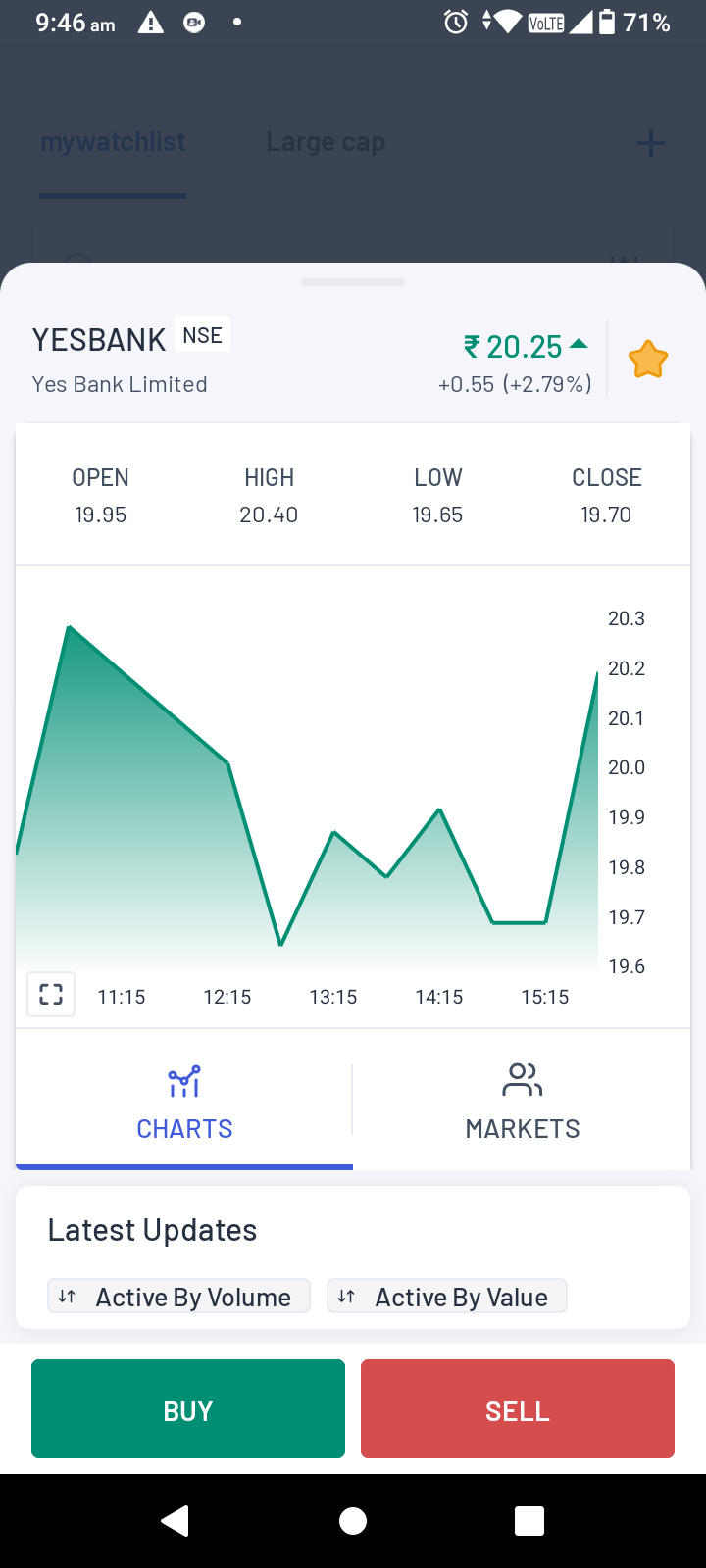Screen dimensions: 706x1568
Task: Tap the Android back navigation button
Action: coord(175,1520)
